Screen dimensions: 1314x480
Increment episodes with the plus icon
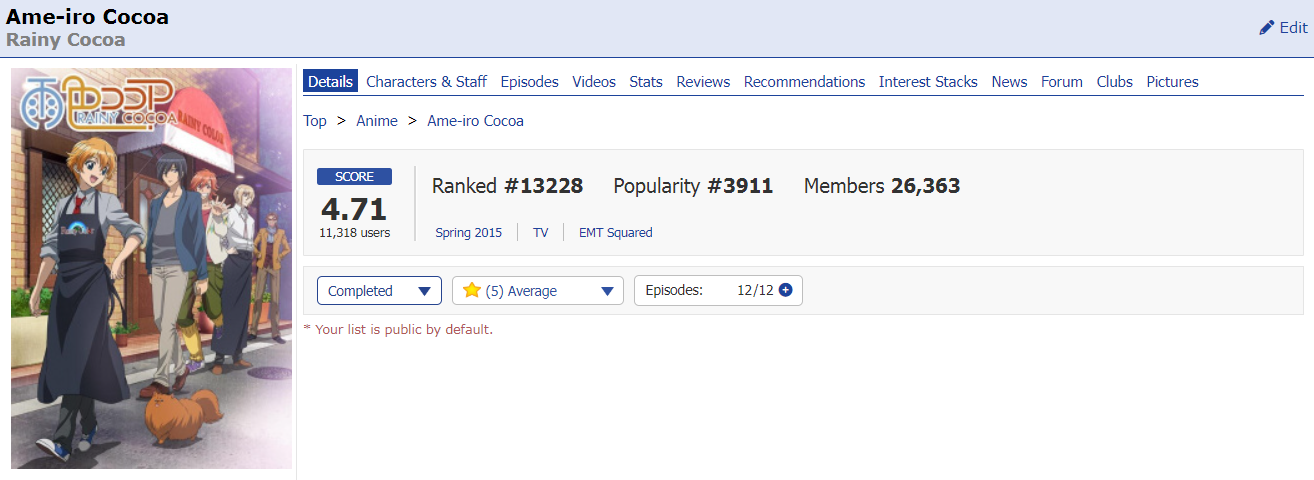click(x=785, y=290)
